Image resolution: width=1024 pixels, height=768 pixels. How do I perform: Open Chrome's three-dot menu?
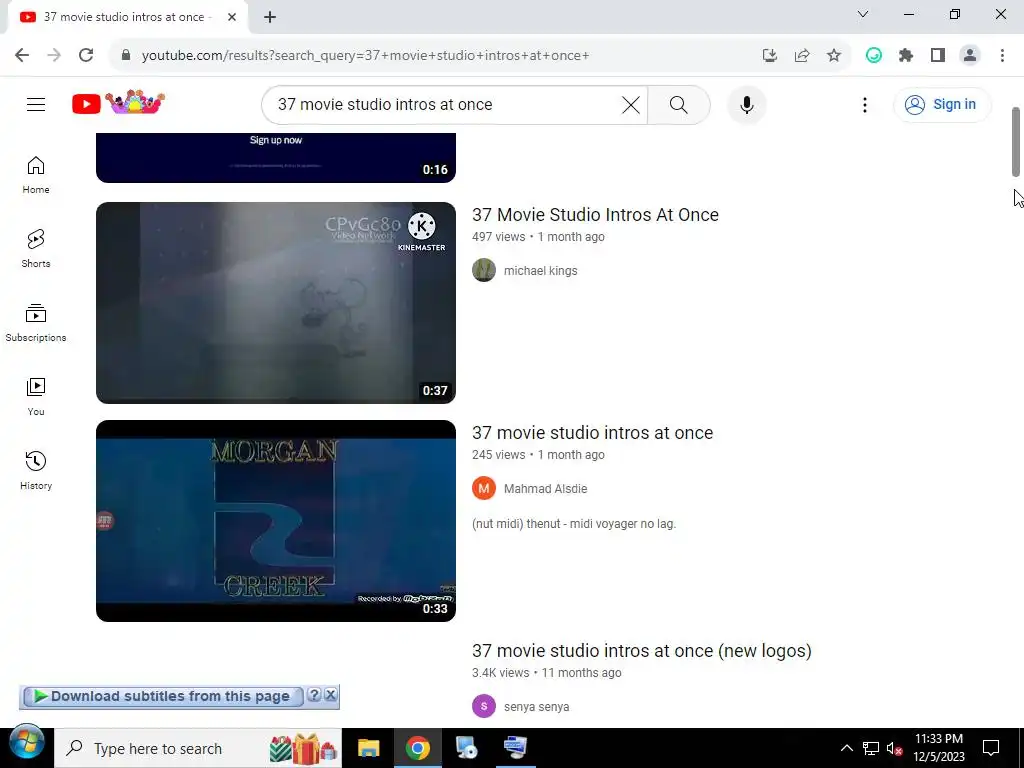[x=1002, y=56]
